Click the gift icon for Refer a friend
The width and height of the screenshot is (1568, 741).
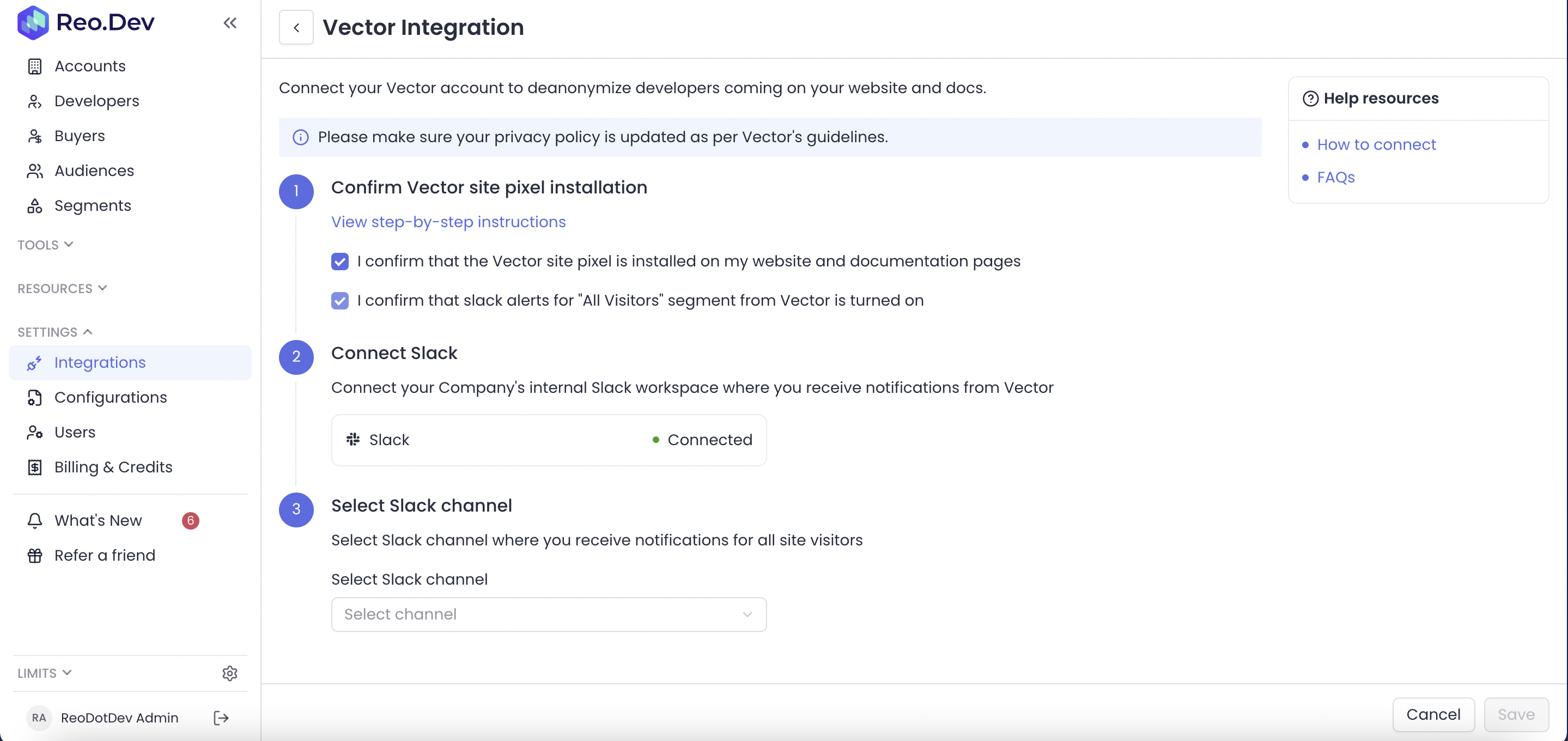pyautogui.click(x=35, y=555)
